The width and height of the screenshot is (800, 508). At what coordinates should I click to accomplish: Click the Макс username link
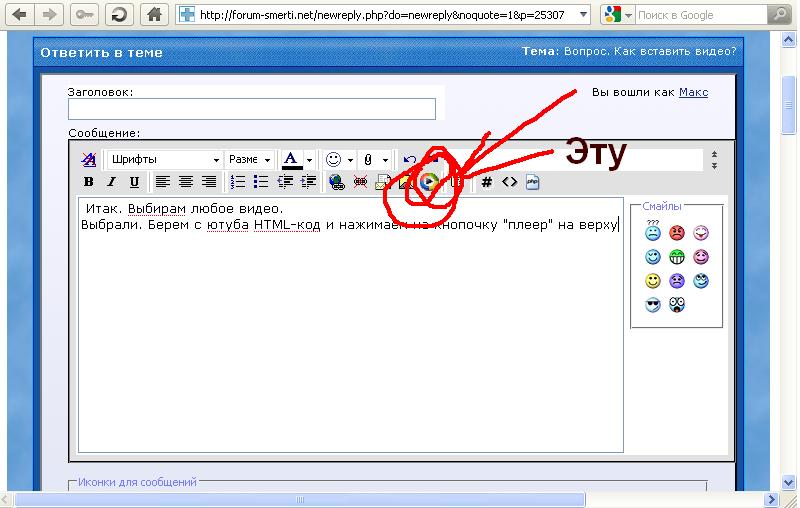693,92
